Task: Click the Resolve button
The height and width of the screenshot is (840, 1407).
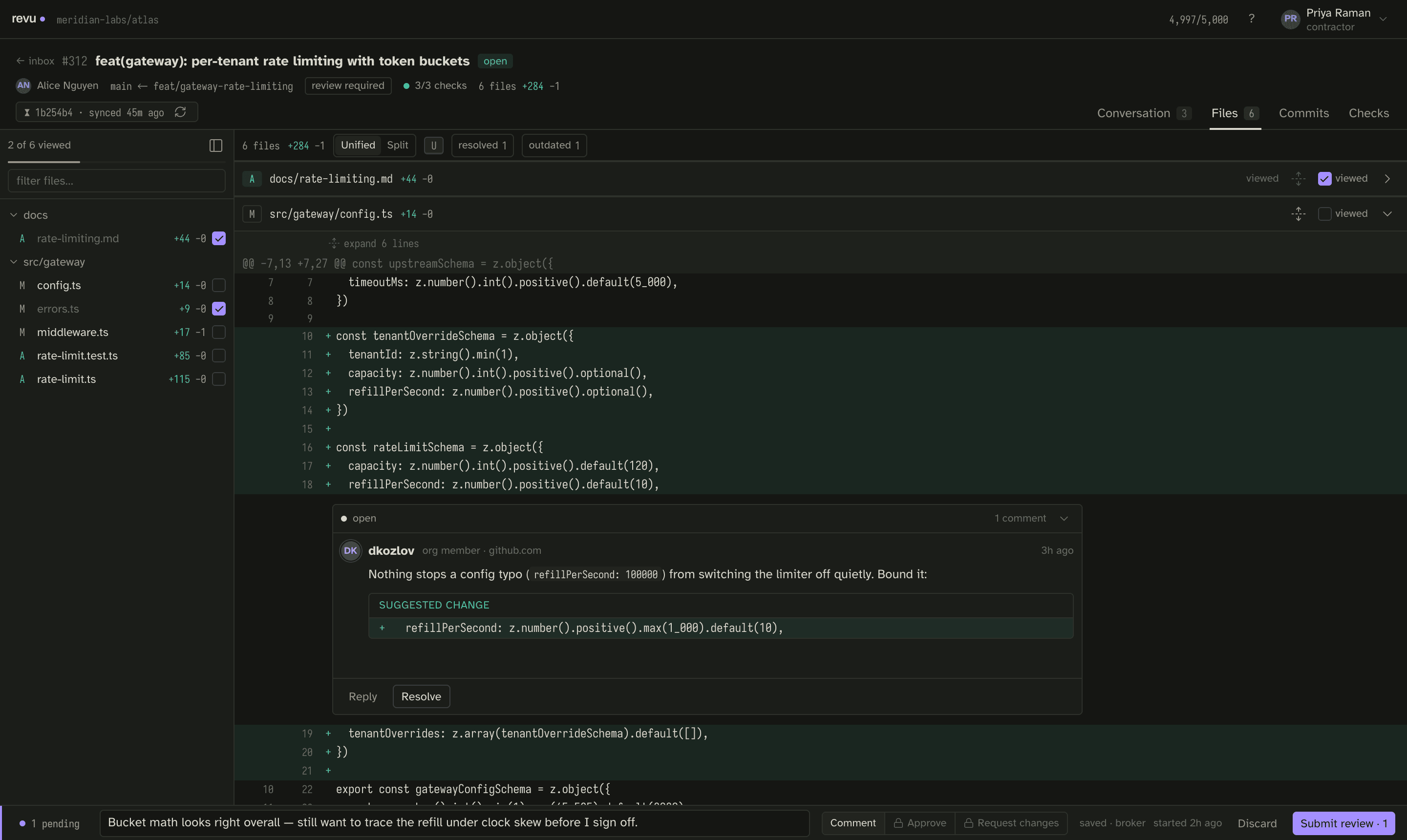Action: point(421,697)
